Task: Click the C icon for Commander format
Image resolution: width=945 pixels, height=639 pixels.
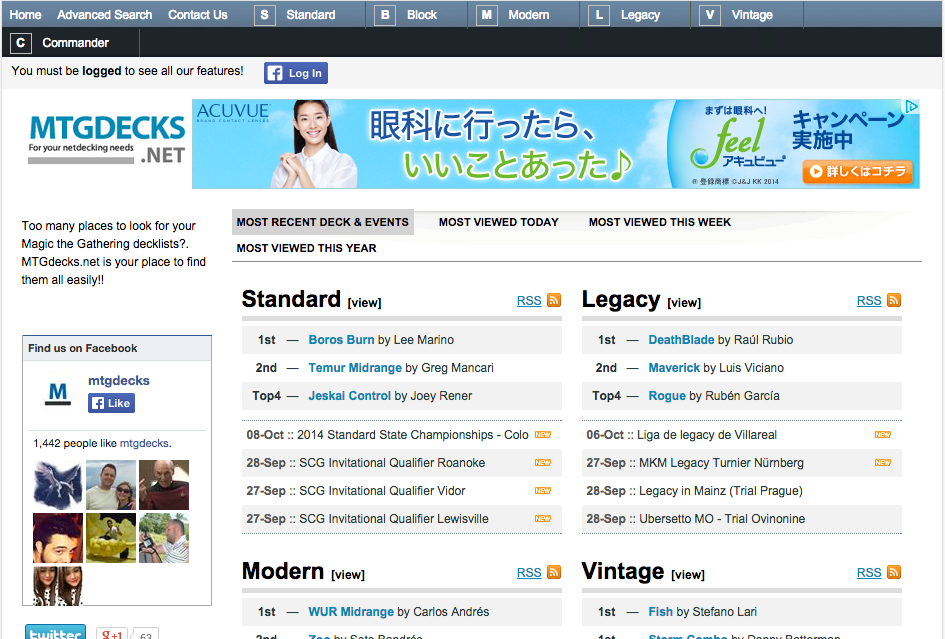Action: 20,43
